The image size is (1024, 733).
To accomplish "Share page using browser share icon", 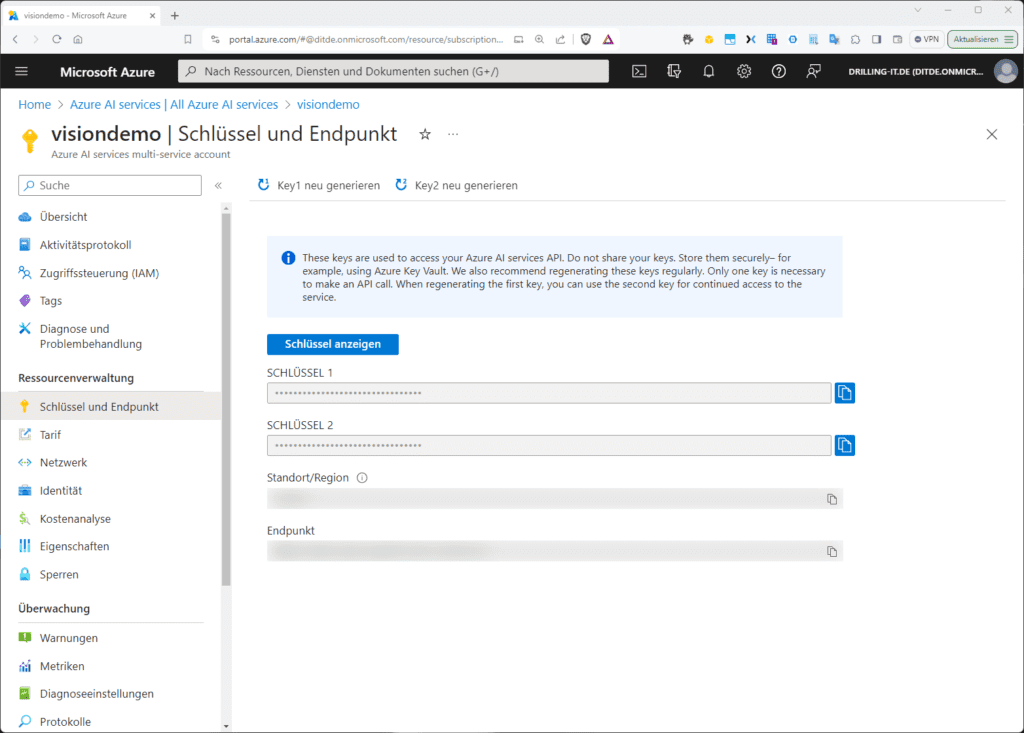I will pyautogui.click(x=560, y=39).
